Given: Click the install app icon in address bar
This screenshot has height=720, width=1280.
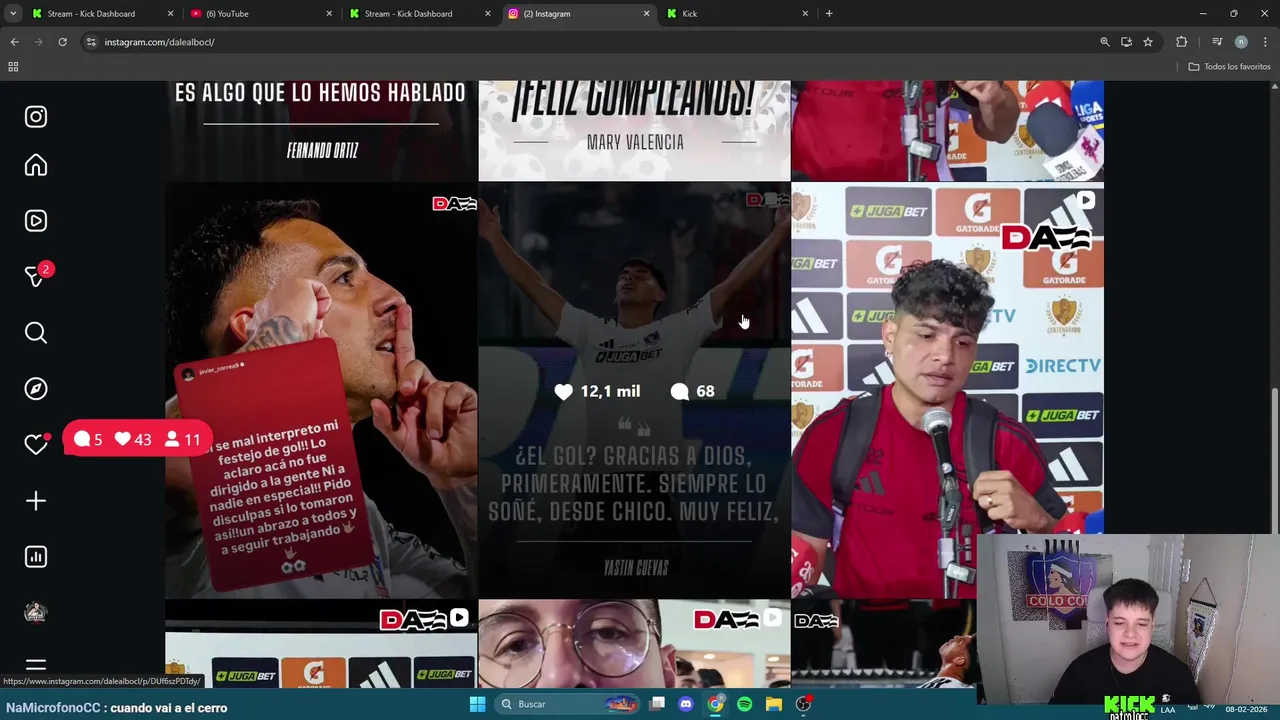Looking at the screenshot, I should pos(1126,42).
